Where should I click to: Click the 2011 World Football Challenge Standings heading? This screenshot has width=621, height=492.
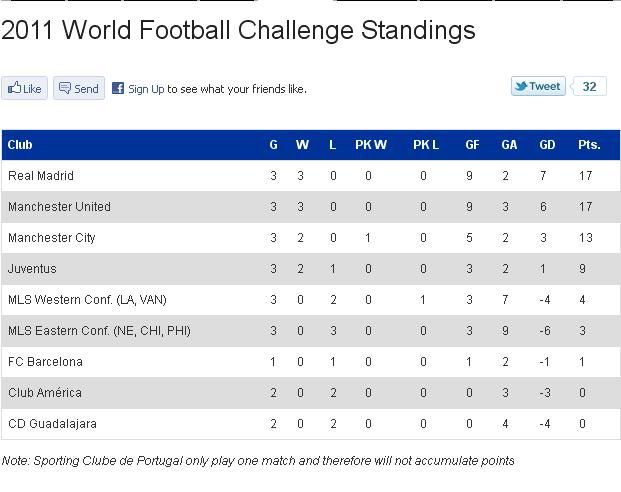point(238,30)
